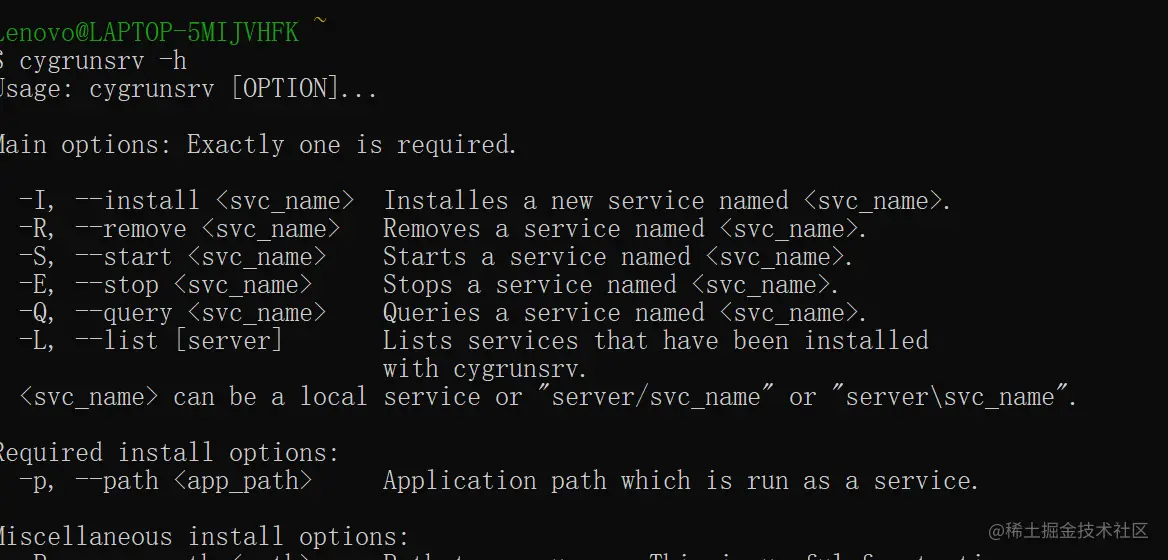The image size is (1168, 560).
Task: Click the '--remove <svc_name>' option
Action: 208,229
